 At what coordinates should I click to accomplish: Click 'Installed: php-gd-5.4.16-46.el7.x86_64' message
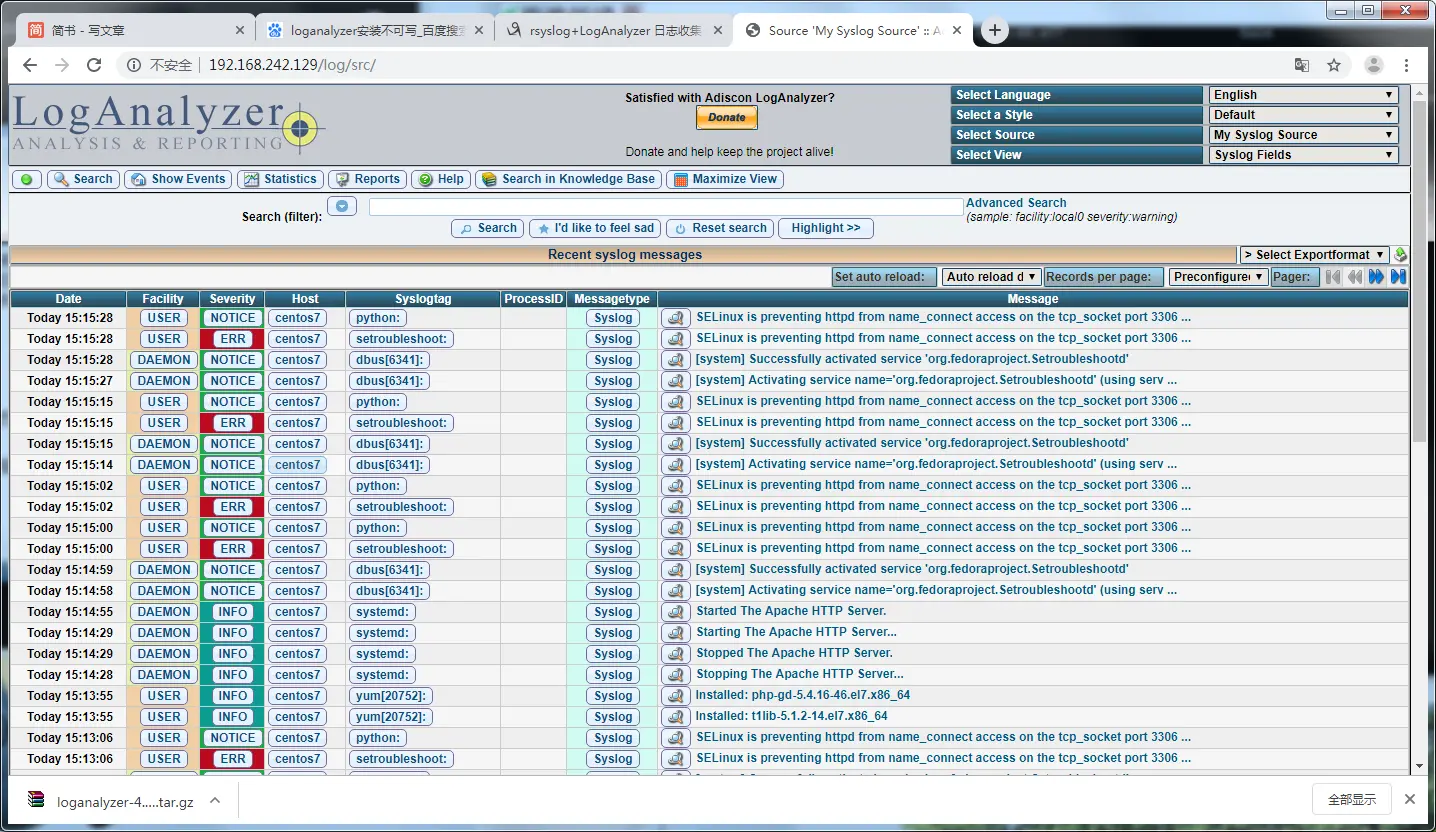(803, 695)
